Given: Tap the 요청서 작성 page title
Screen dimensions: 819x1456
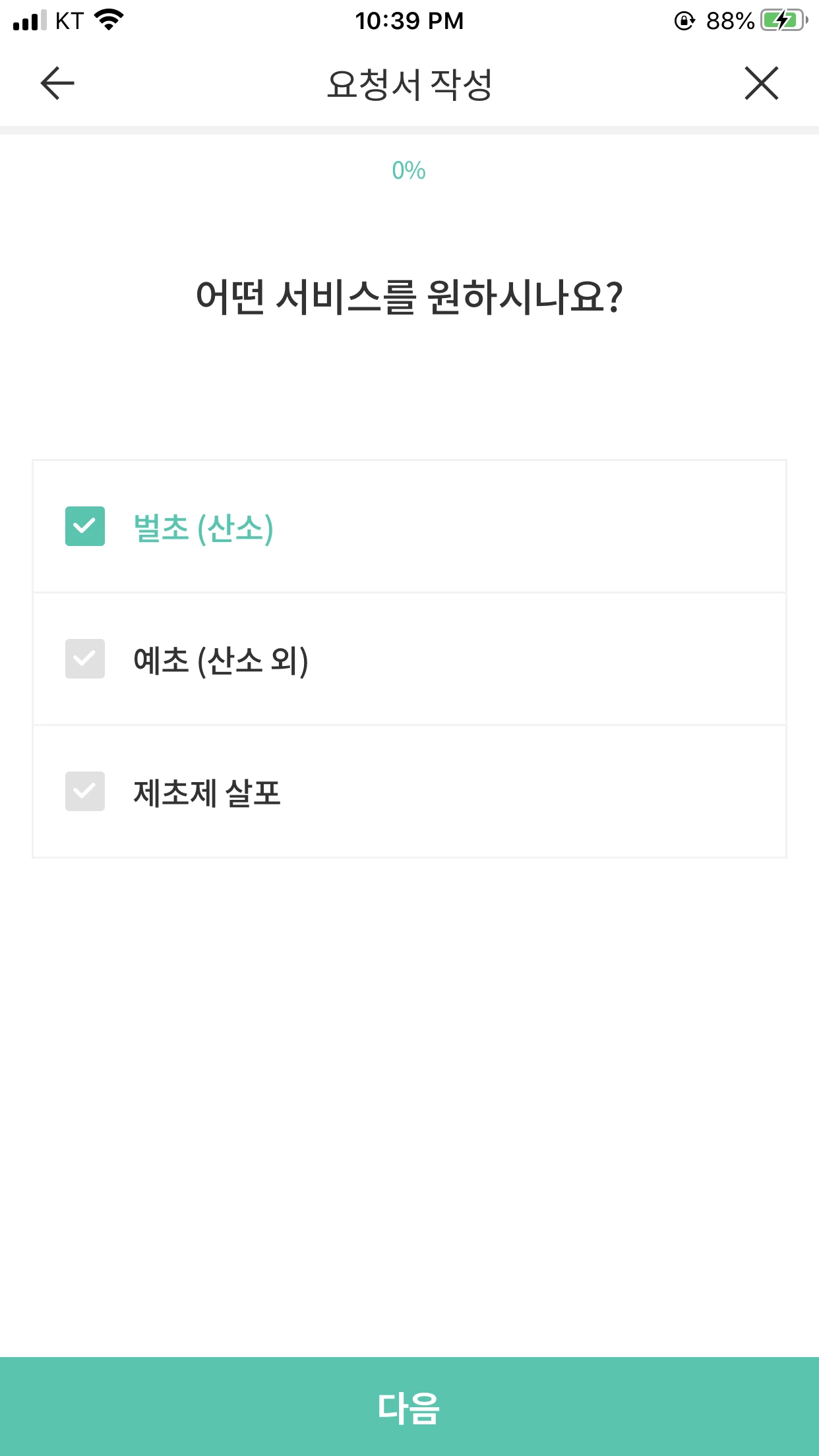Looking at the screenshot, I should click(x=409, y=84).
